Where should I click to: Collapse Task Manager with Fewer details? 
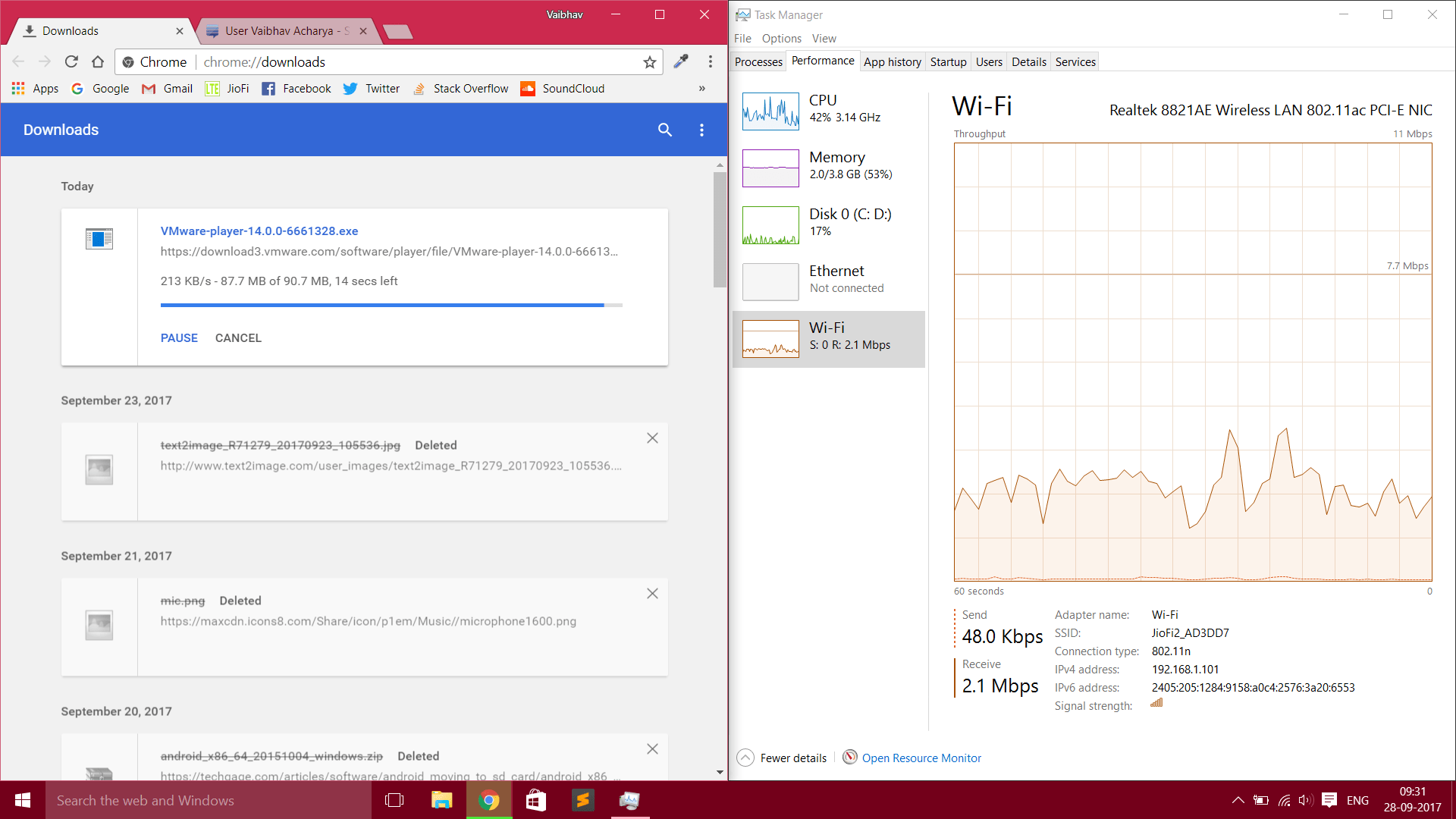click(x=781, y=757)
